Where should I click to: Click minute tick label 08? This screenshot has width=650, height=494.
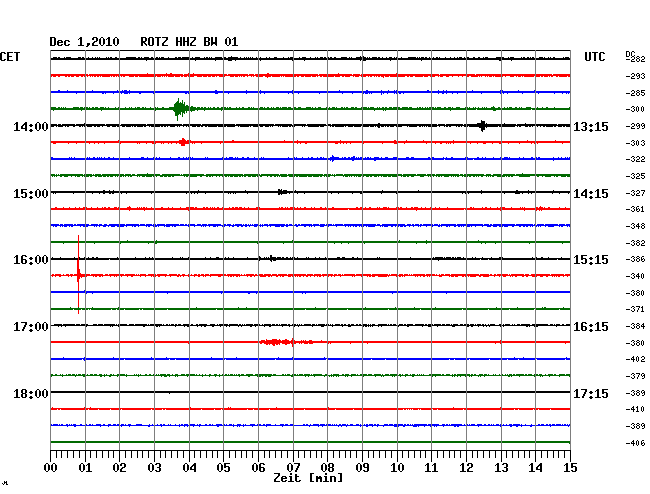click(x=327, y=468)
